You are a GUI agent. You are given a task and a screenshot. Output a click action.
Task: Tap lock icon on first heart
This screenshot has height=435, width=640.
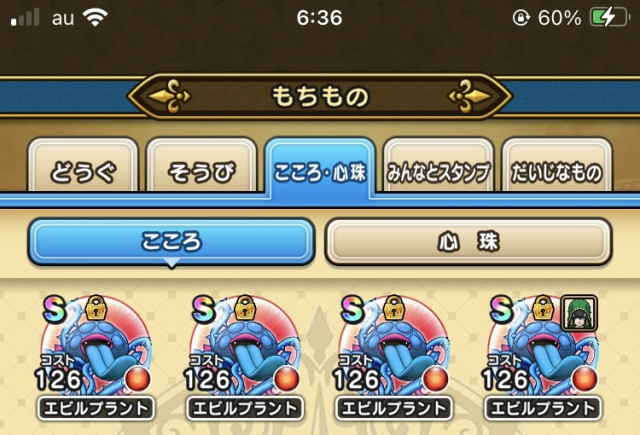(96, 308)
